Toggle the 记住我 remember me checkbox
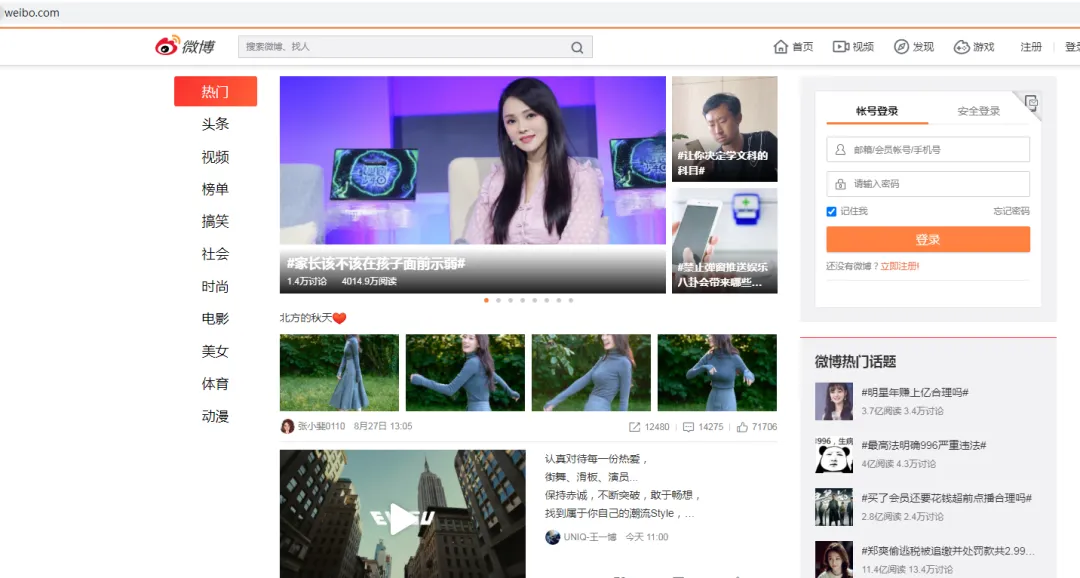1080x578 pixels. [x=831, y=211]
